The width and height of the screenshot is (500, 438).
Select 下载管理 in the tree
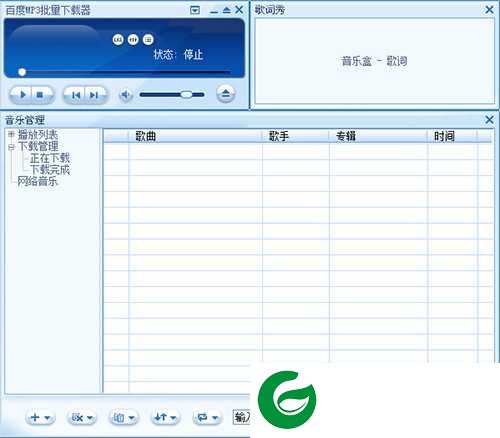coord(38,146)
